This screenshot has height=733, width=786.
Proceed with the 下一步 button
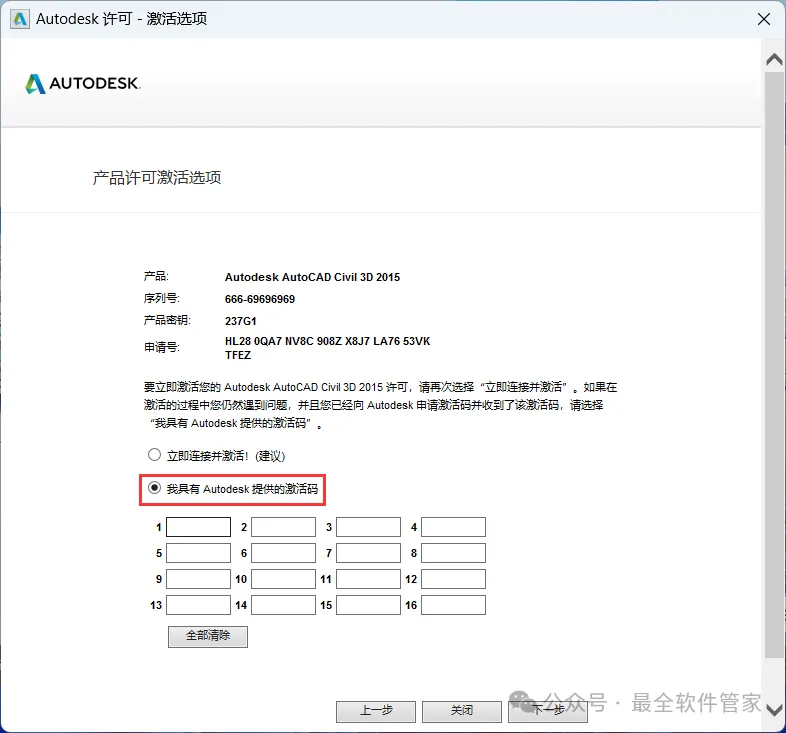coord(548,711)
